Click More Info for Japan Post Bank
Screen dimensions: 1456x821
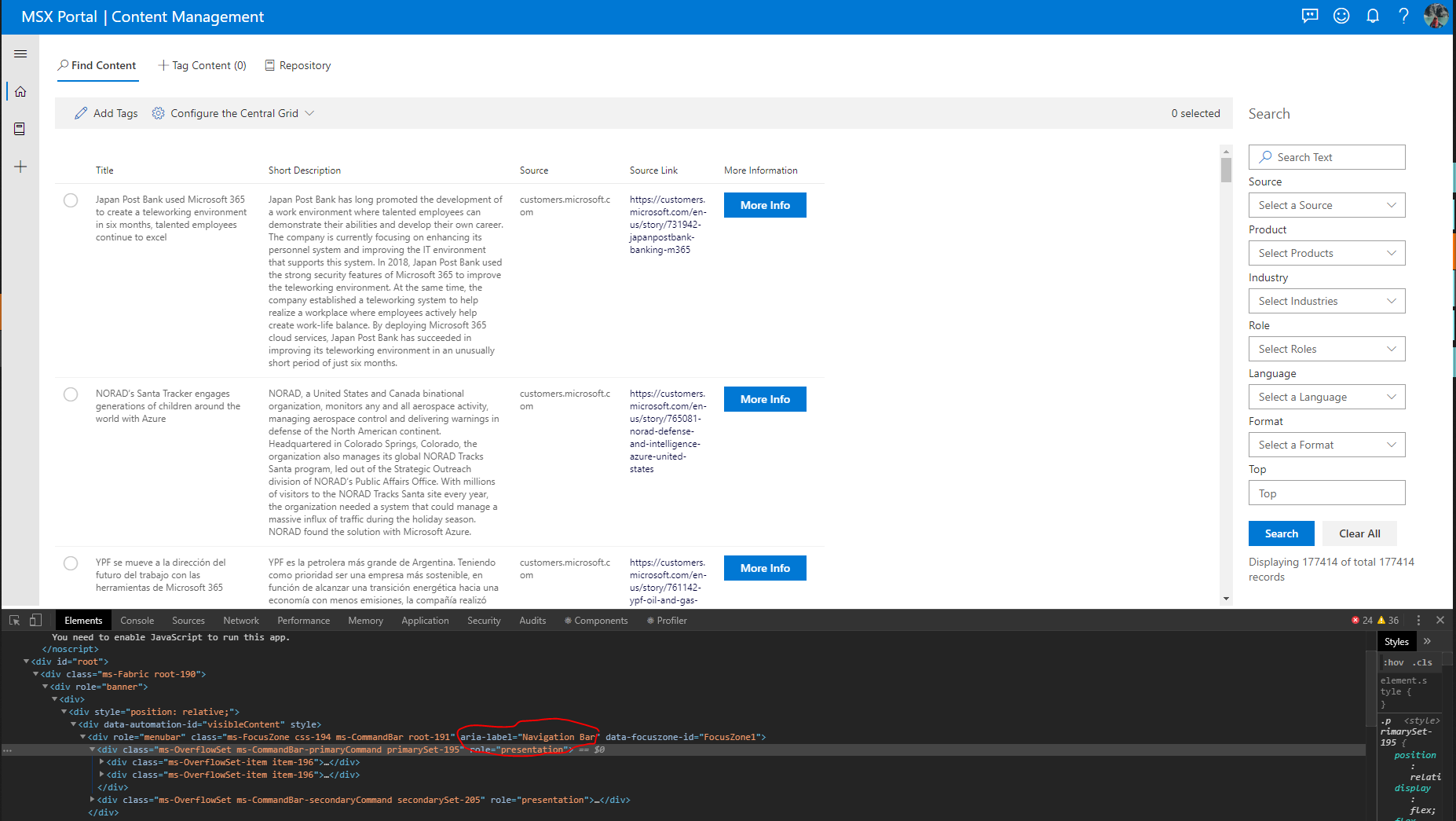click(x=765, y=205)
